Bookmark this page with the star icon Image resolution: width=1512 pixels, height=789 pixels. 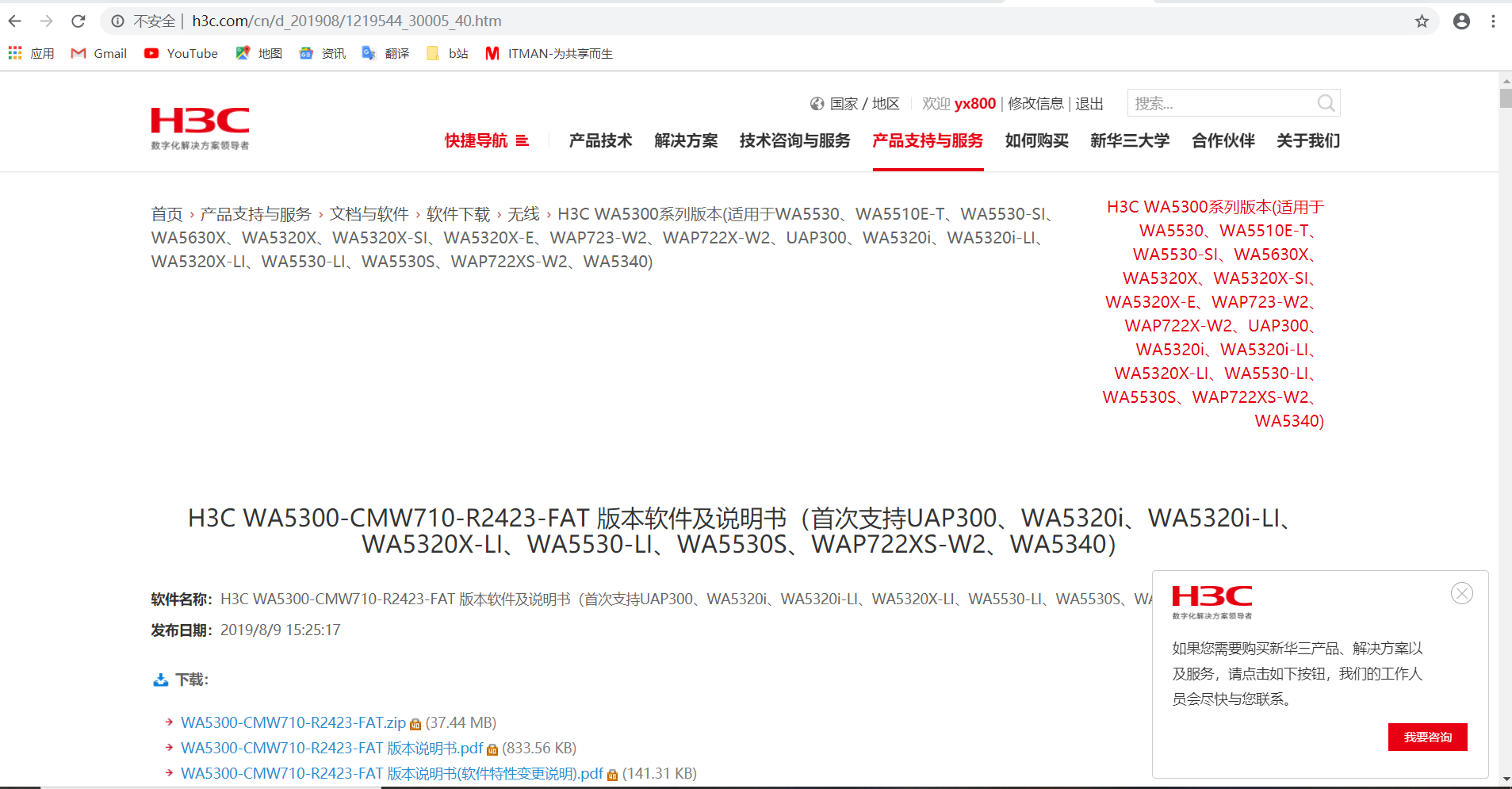pos(1422,21)
